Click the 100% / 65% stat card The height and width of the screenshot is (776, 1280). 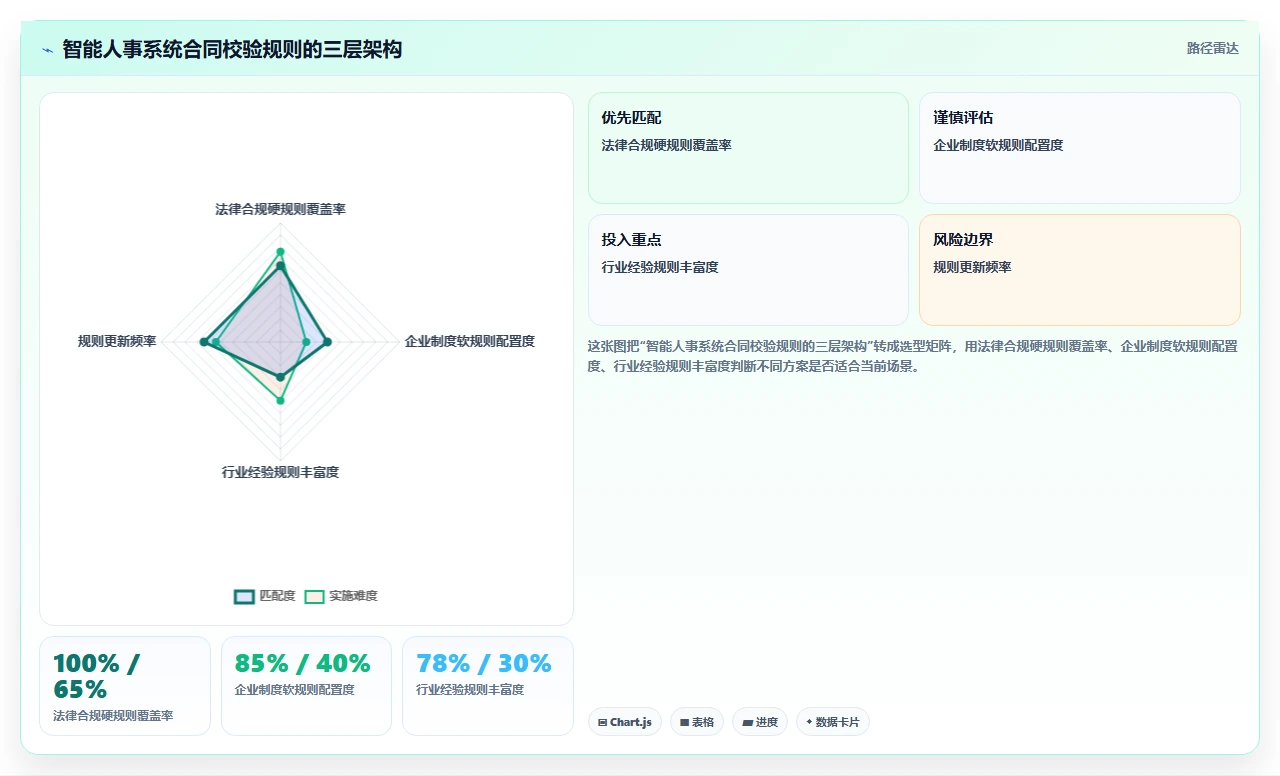point(125,686)
